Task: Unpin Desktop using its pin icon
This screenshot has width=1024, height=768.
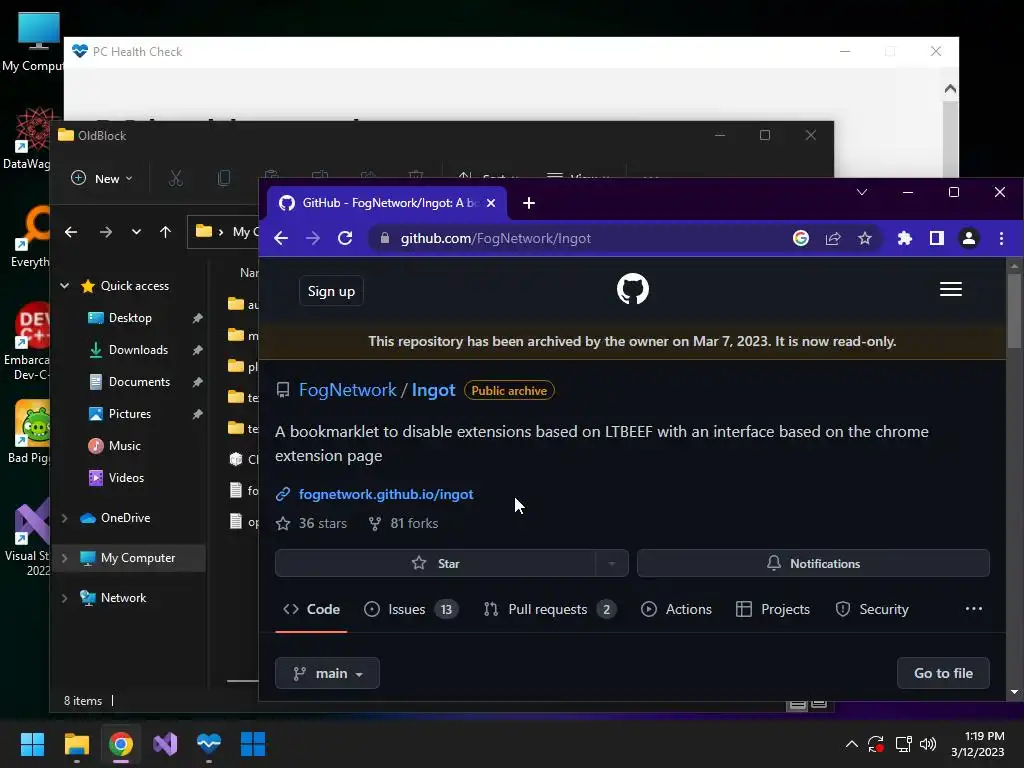Action: coord(197,318)
